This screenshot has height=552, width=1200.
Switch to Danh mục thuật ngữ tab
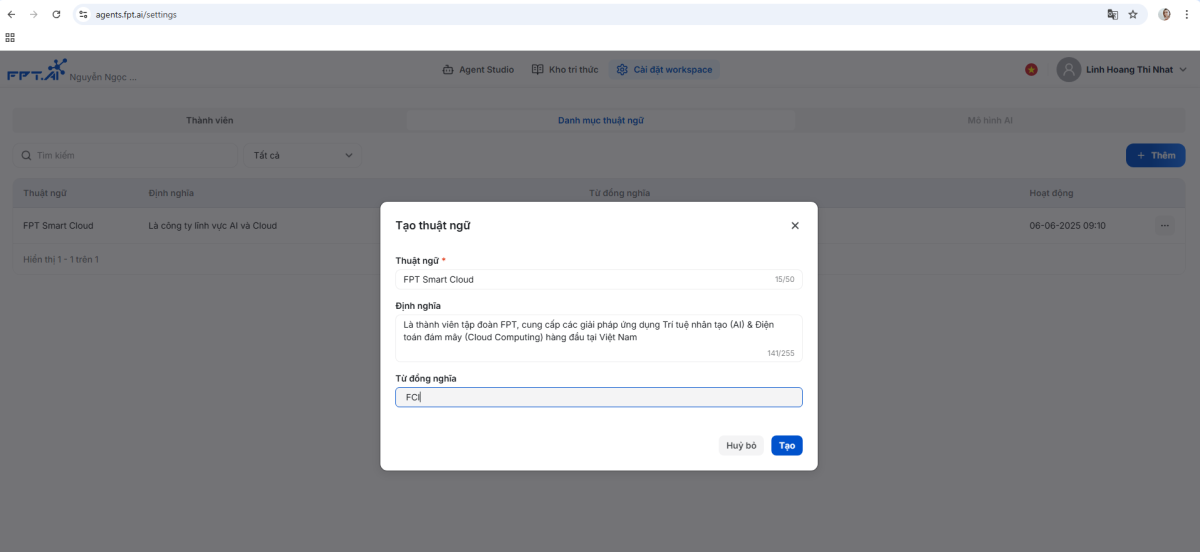tap(600, 120)
